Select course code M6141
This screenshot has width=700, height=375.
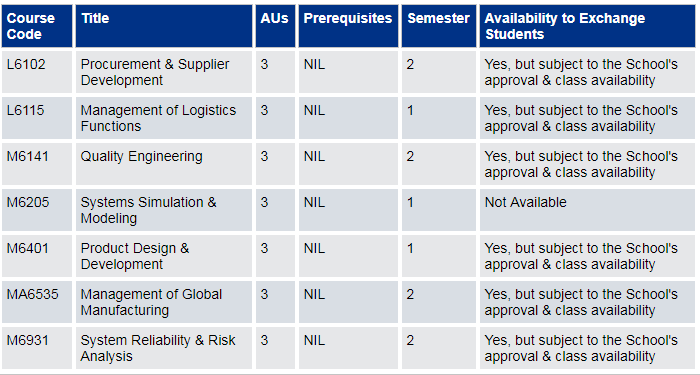(28, 156)
